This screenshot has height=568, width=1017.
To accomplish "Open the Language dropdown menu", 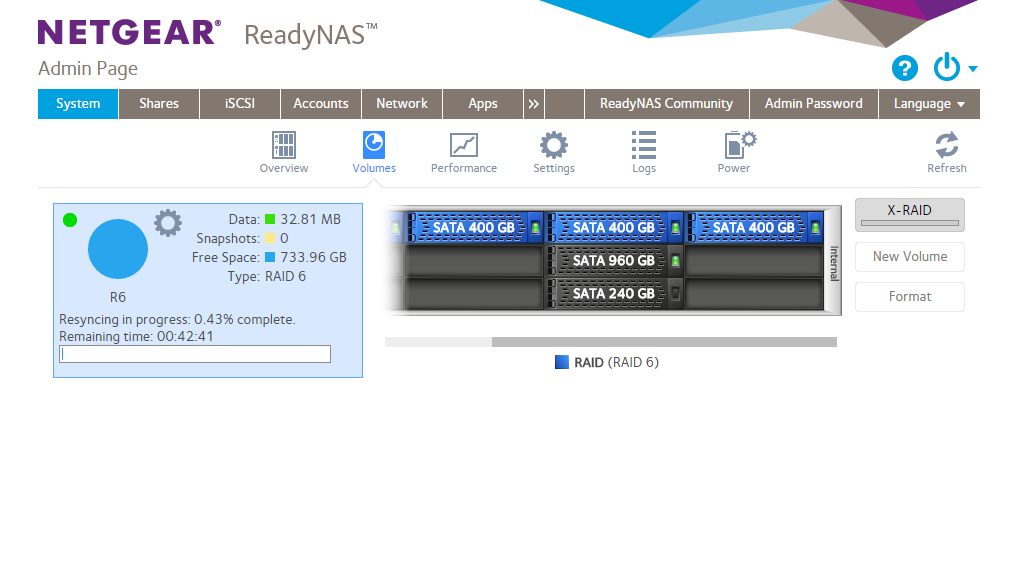I will coord(929,104).
